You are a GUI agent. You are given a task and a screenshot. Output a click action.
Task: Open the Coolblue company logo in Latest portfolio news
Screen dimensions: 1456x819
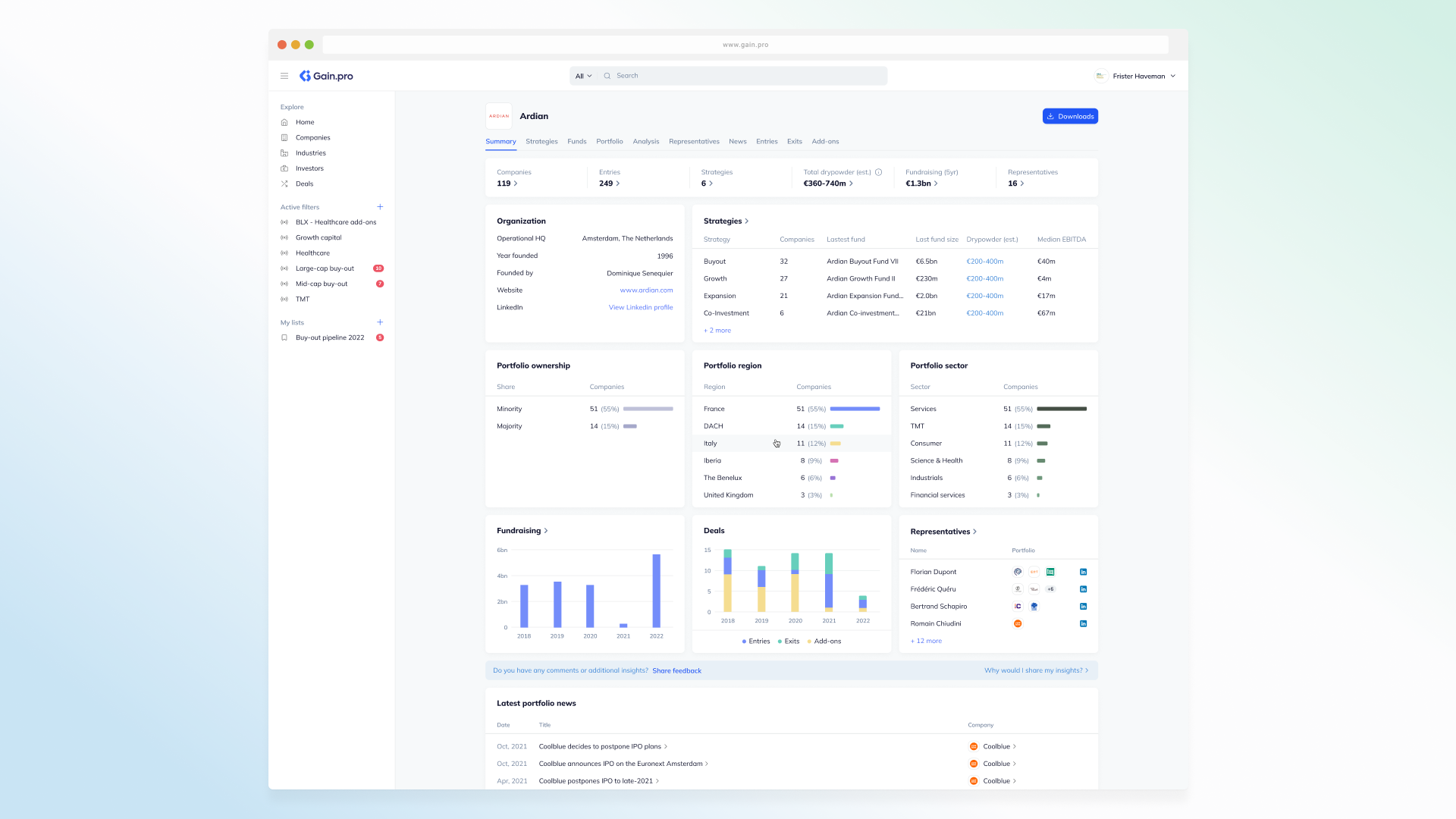tap(973, 746)
